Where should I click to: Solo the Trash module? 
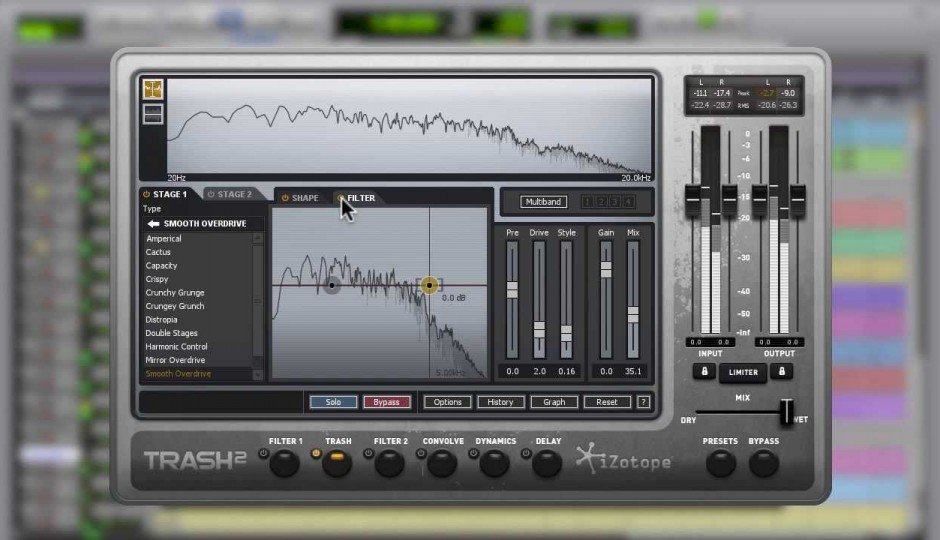click(333, 402)
